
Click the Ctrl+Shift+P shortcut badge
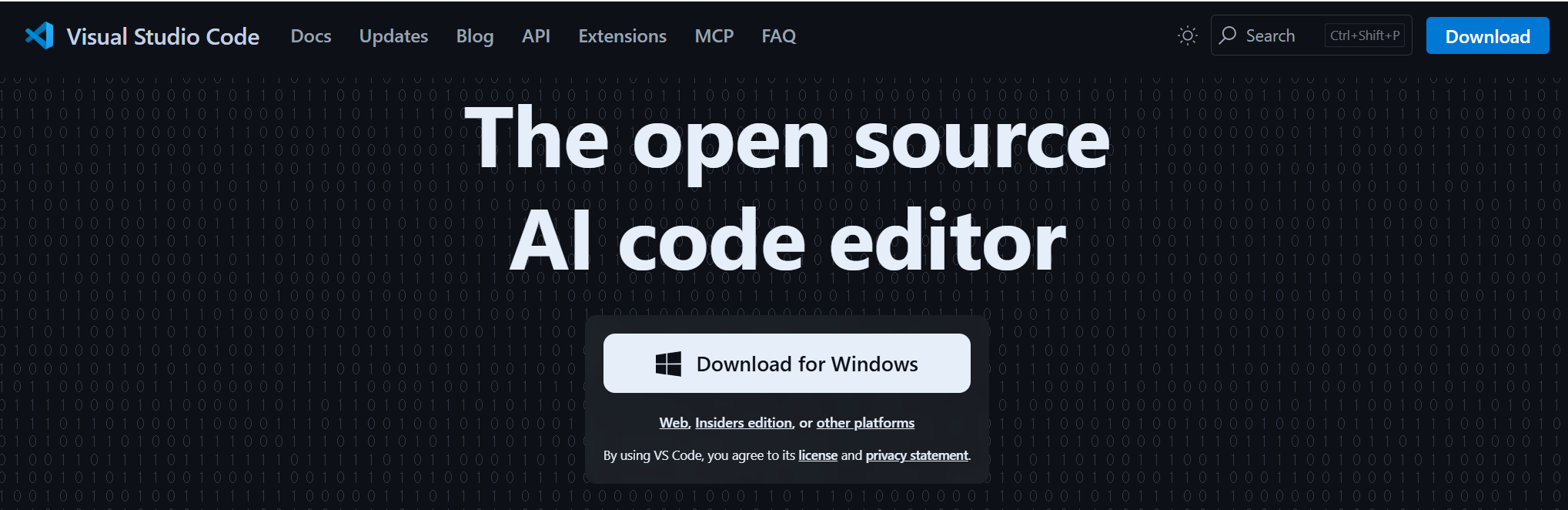coord(1365,35)
